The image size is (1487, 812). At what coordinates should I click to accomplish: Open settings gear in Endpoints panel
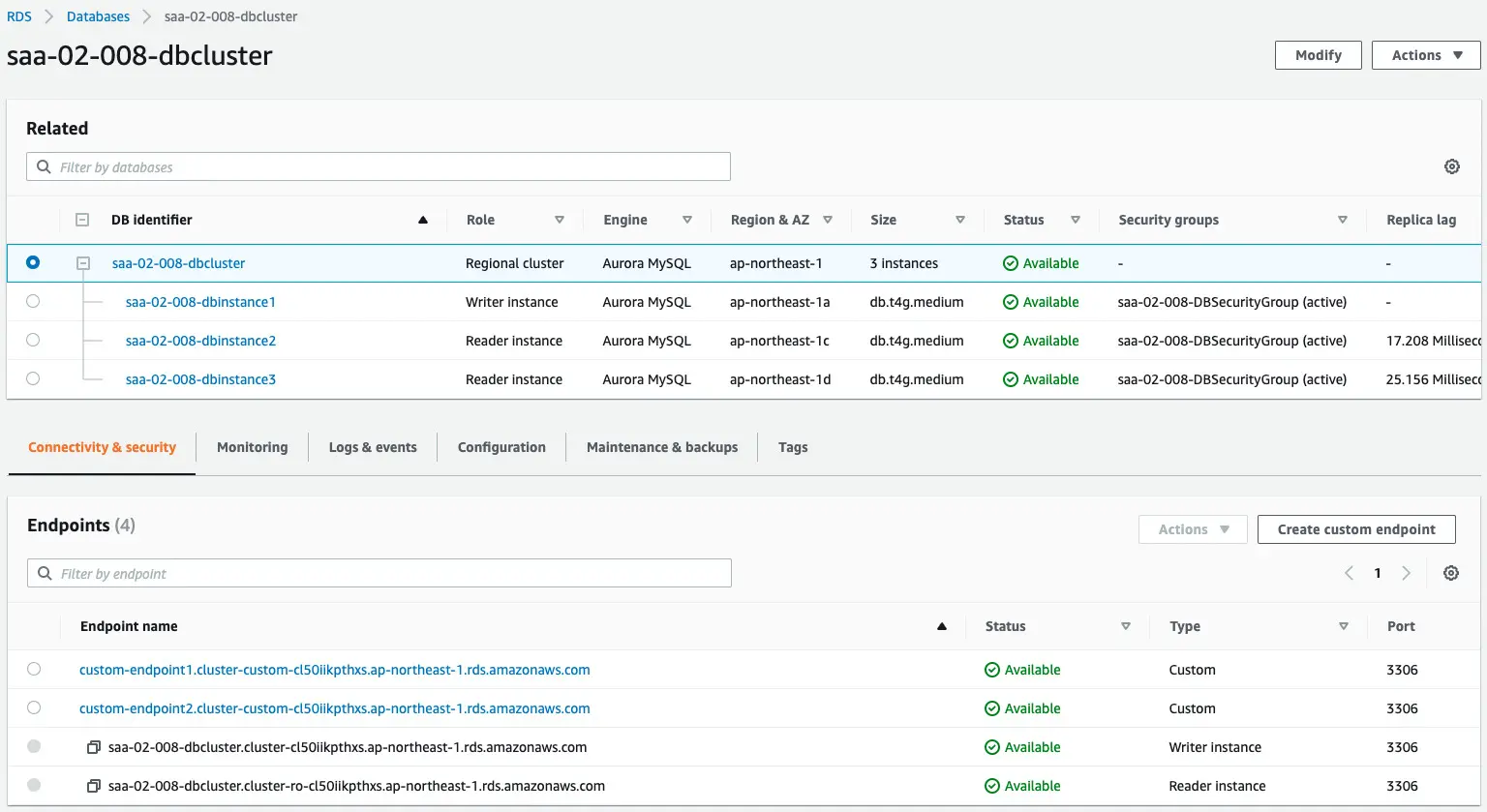(1450, 573)
